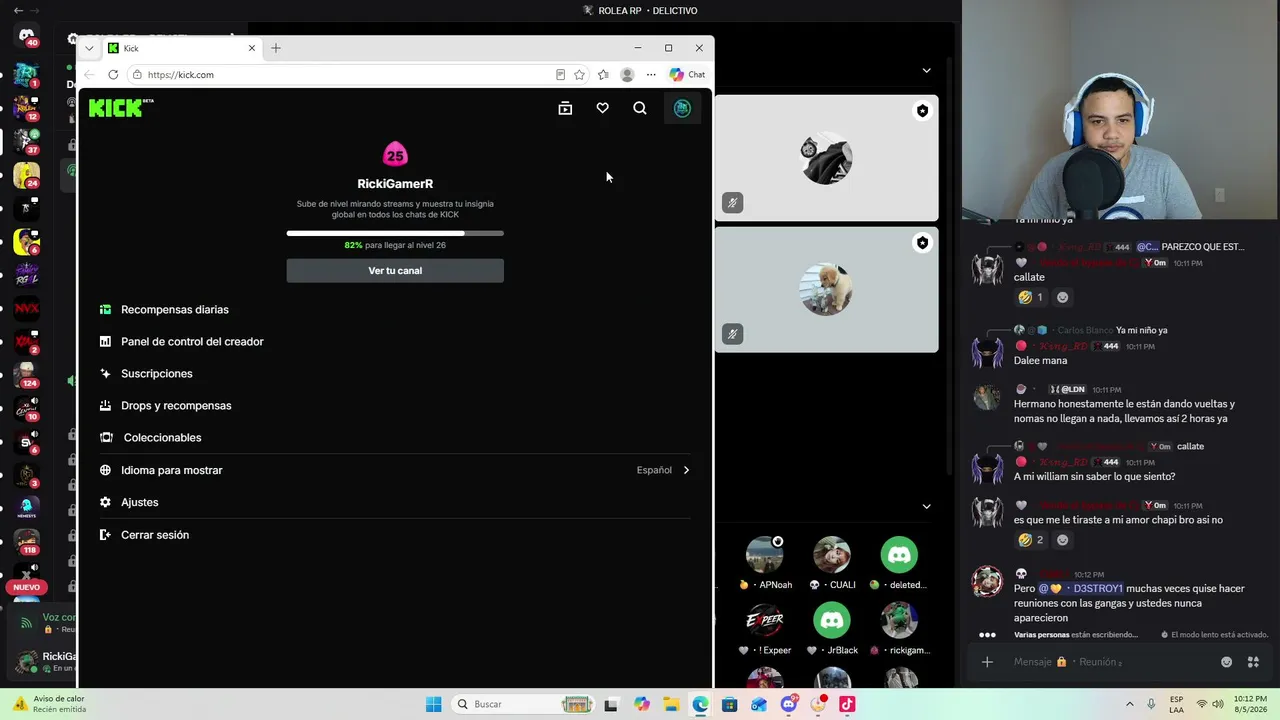Click the taskbar Buscar search box

(523, 704)
